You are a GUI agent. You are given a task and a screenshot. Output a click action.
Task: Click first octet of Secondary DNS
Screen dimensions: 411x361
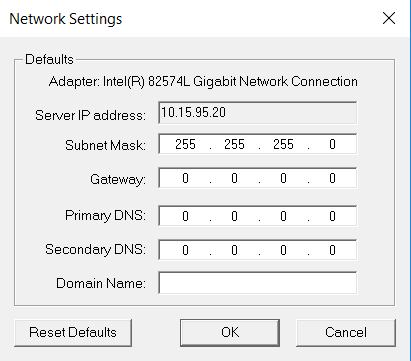pyautogui.click(x=185, y=250)
